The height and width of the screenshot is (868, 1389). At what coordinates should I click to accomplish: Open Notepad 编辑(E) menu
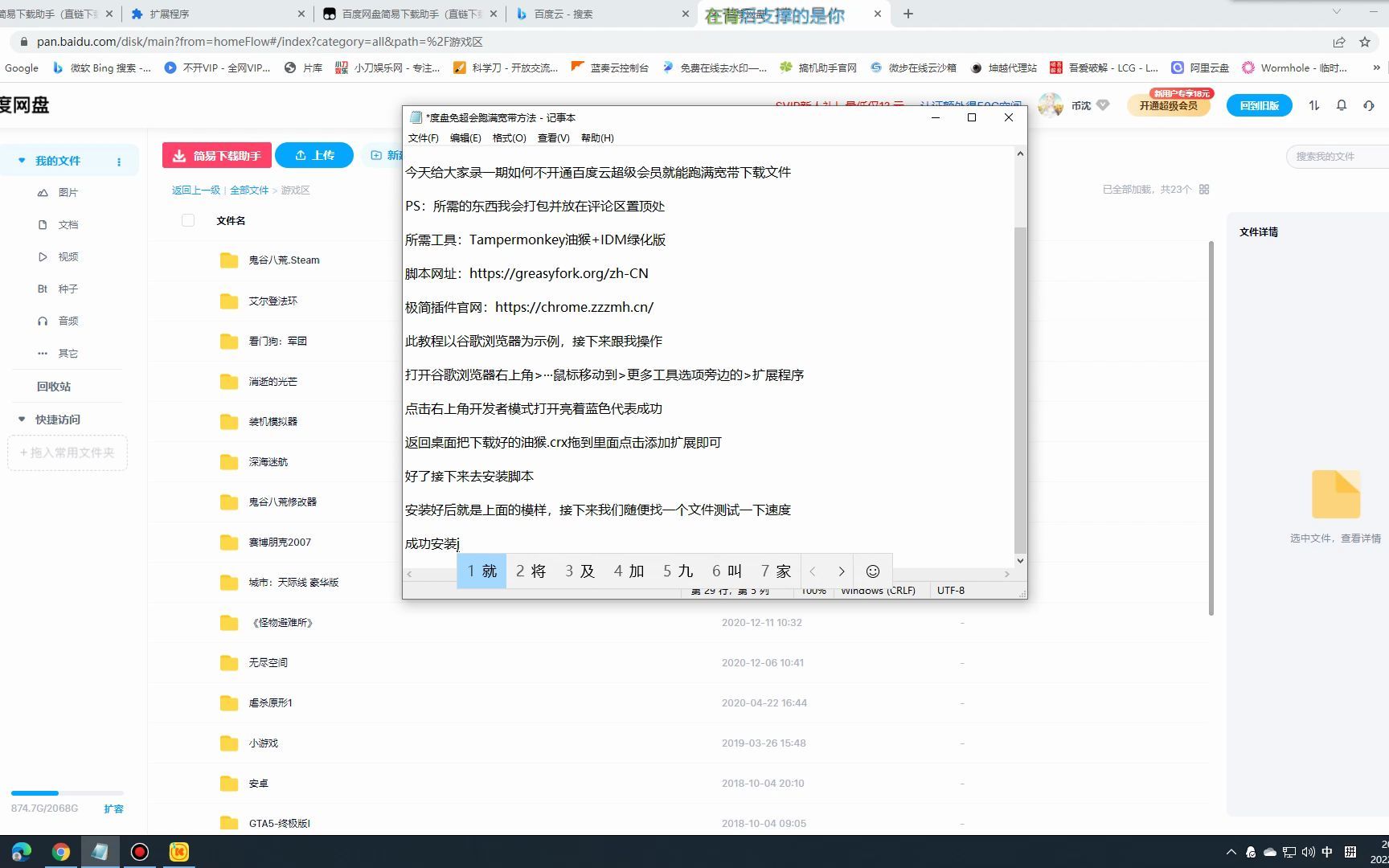(465, 138)
